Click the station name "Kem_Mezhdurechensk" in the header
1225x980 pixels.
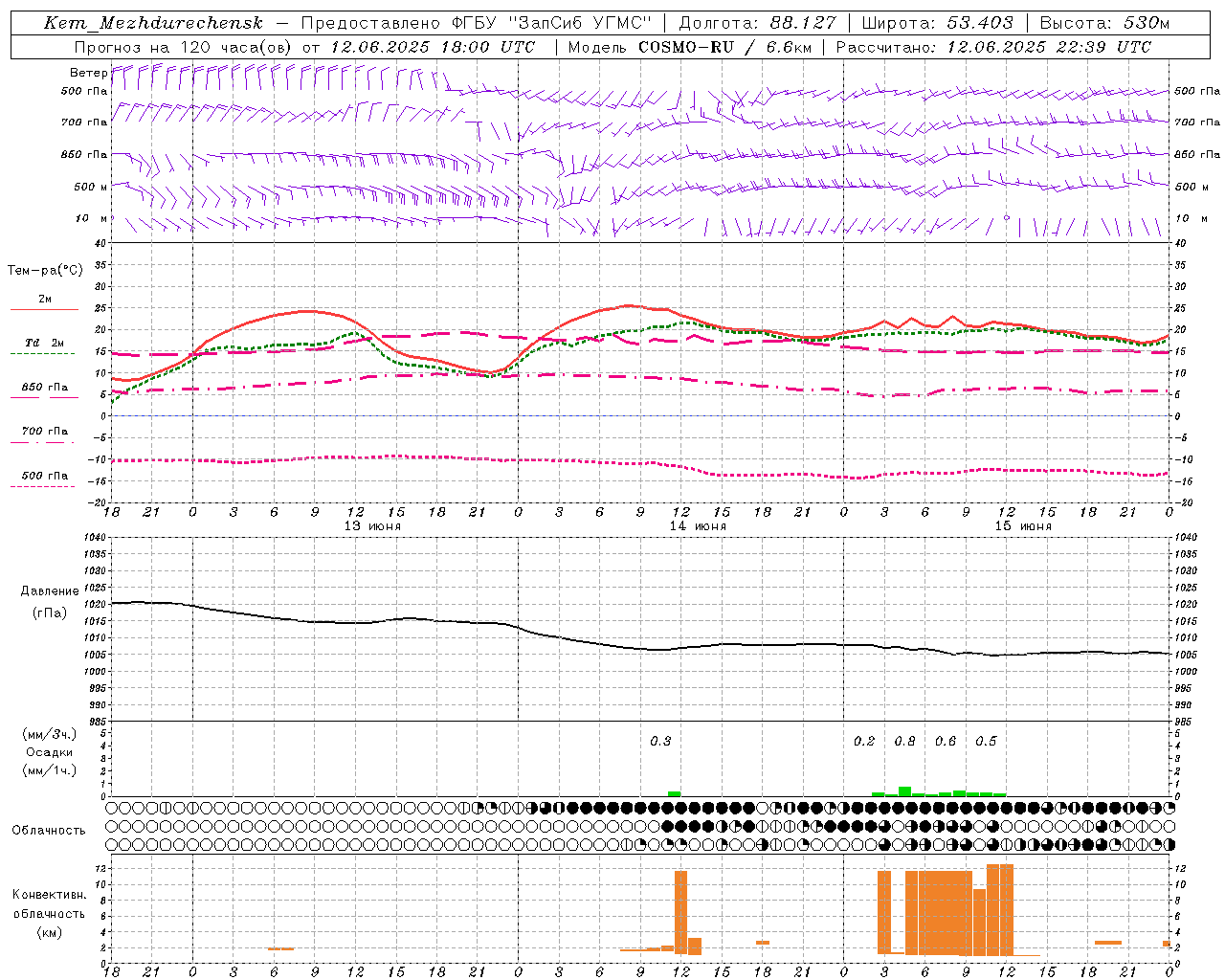[x=153, y=24]
